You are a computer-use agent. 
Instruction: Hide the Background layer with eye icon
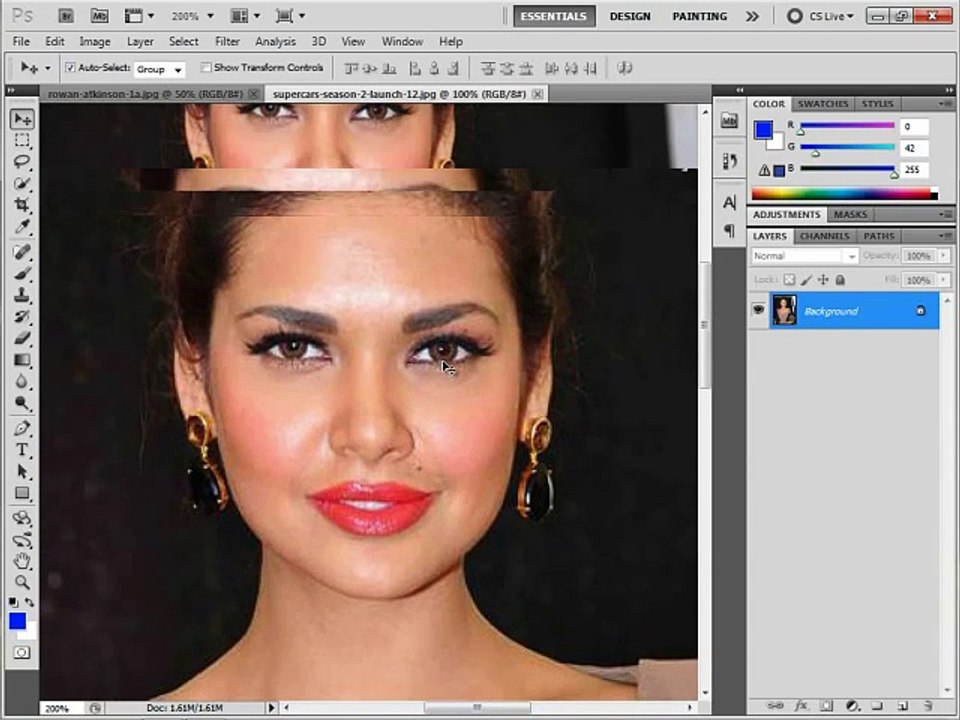759,310
